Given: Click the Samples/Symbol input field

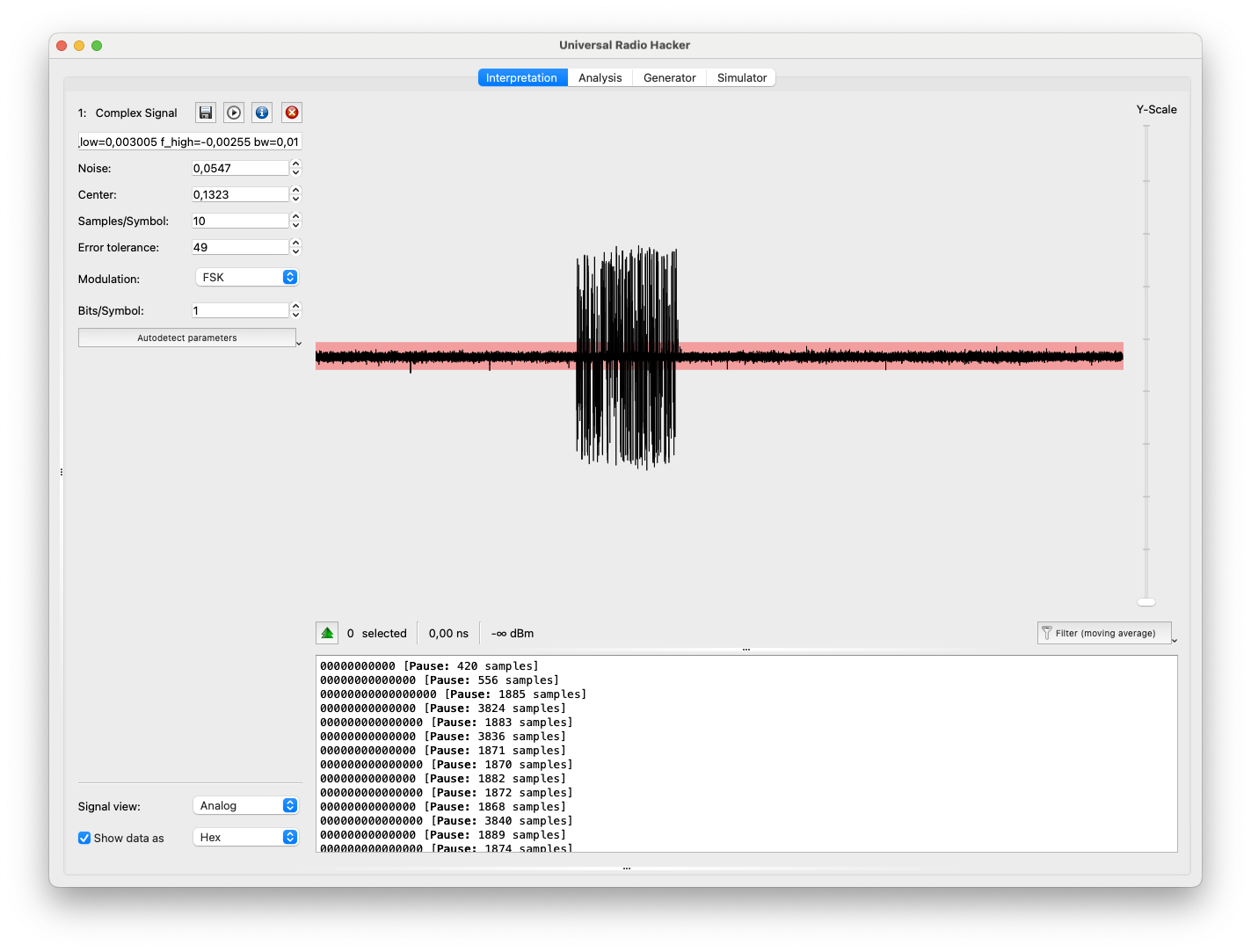Looking at the screenshot, I should pyautogui.click(x=239, y=222).
